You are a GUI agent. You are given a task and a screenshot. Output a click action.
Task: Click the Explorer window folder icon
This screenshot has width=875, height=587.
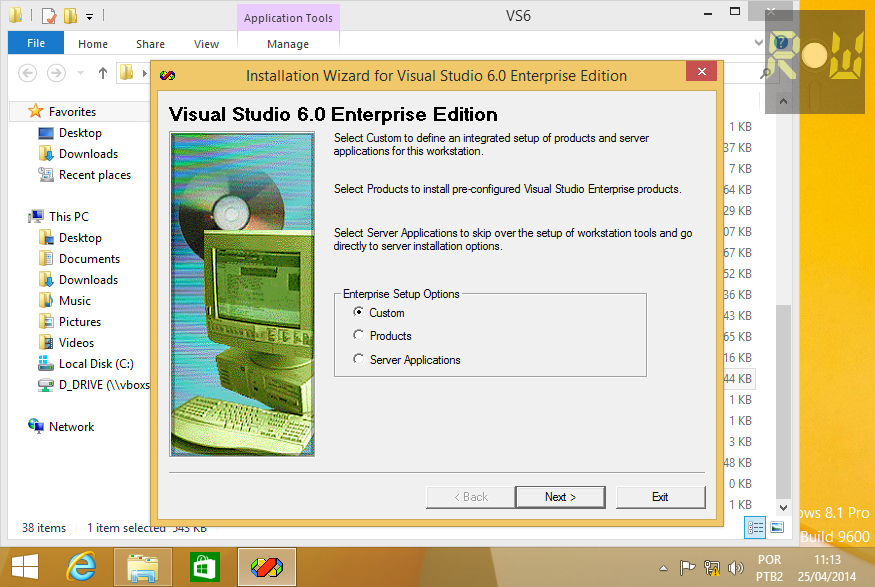(x=16, y=15)
